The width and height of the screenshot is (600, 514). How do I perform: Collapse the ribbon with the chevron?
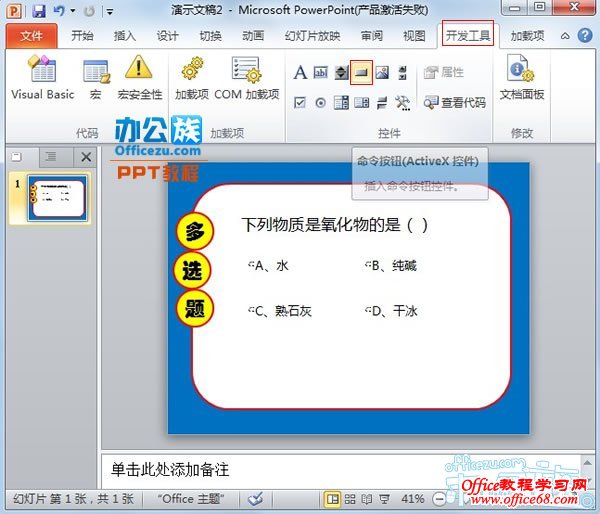click(566, 36)
